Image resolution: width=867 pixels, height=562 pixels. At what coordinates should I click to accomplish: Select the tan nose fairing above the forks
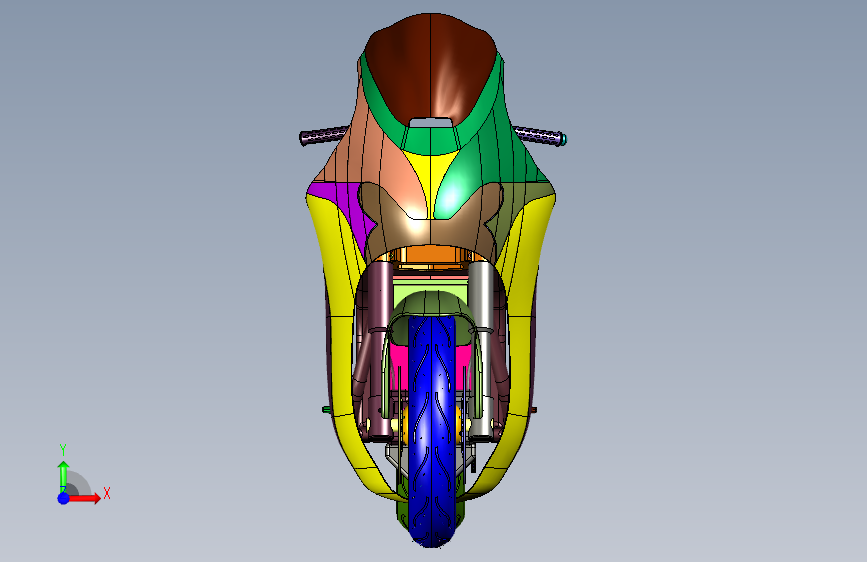(430, 232)
